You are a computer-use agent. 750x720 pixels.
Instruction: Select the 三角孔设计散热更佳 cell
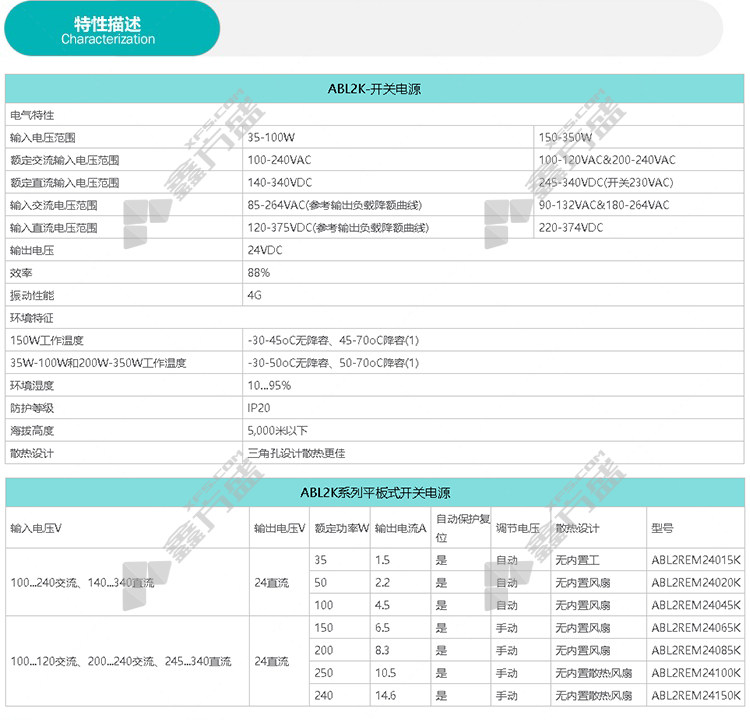coord(296,453)
